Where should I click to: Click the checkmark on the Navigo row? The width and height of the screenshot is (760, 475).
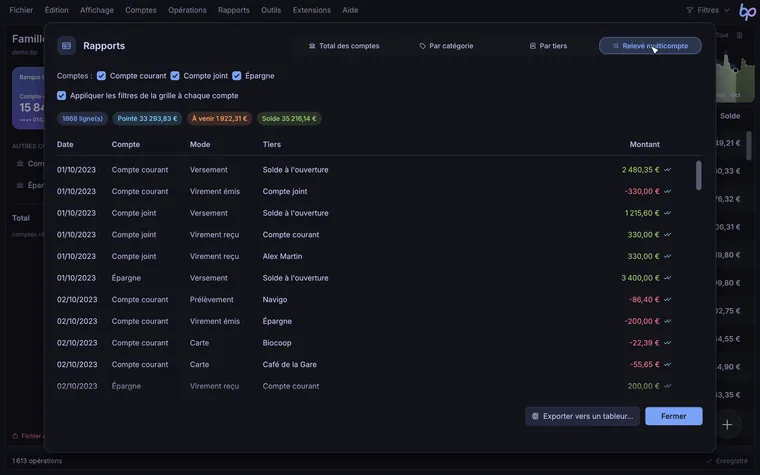click(x=667, y=300)
